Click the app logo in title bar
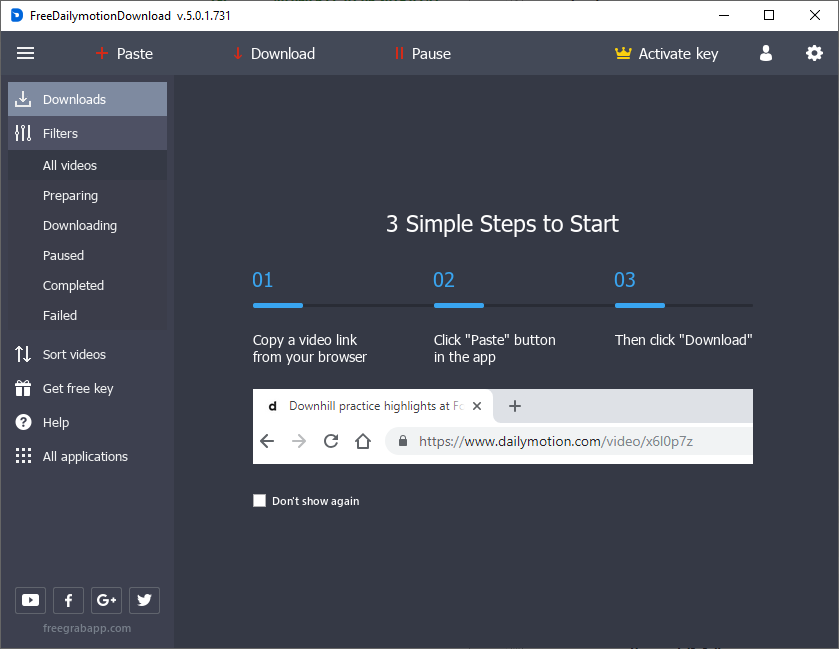 [17, 16]
